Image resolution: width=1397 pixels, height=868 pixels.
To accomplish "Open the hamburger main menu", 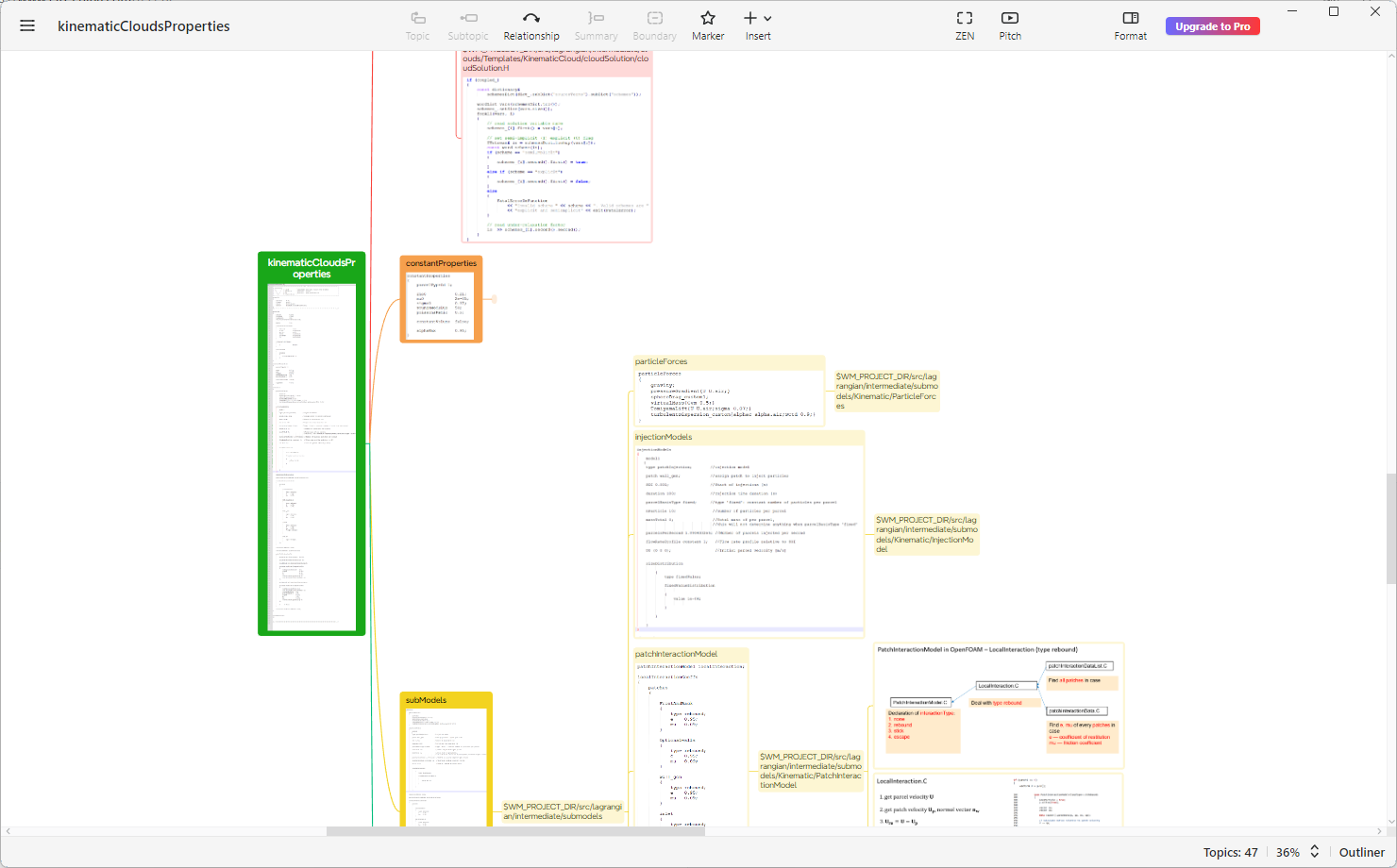I will [27, 26].
